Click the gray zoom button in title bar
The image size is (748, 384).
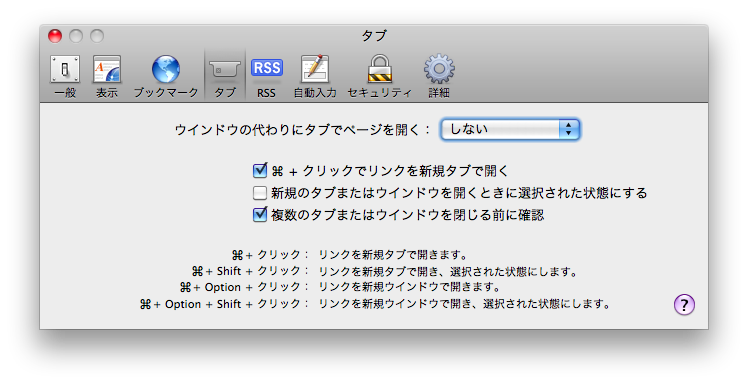coord(97,36)
